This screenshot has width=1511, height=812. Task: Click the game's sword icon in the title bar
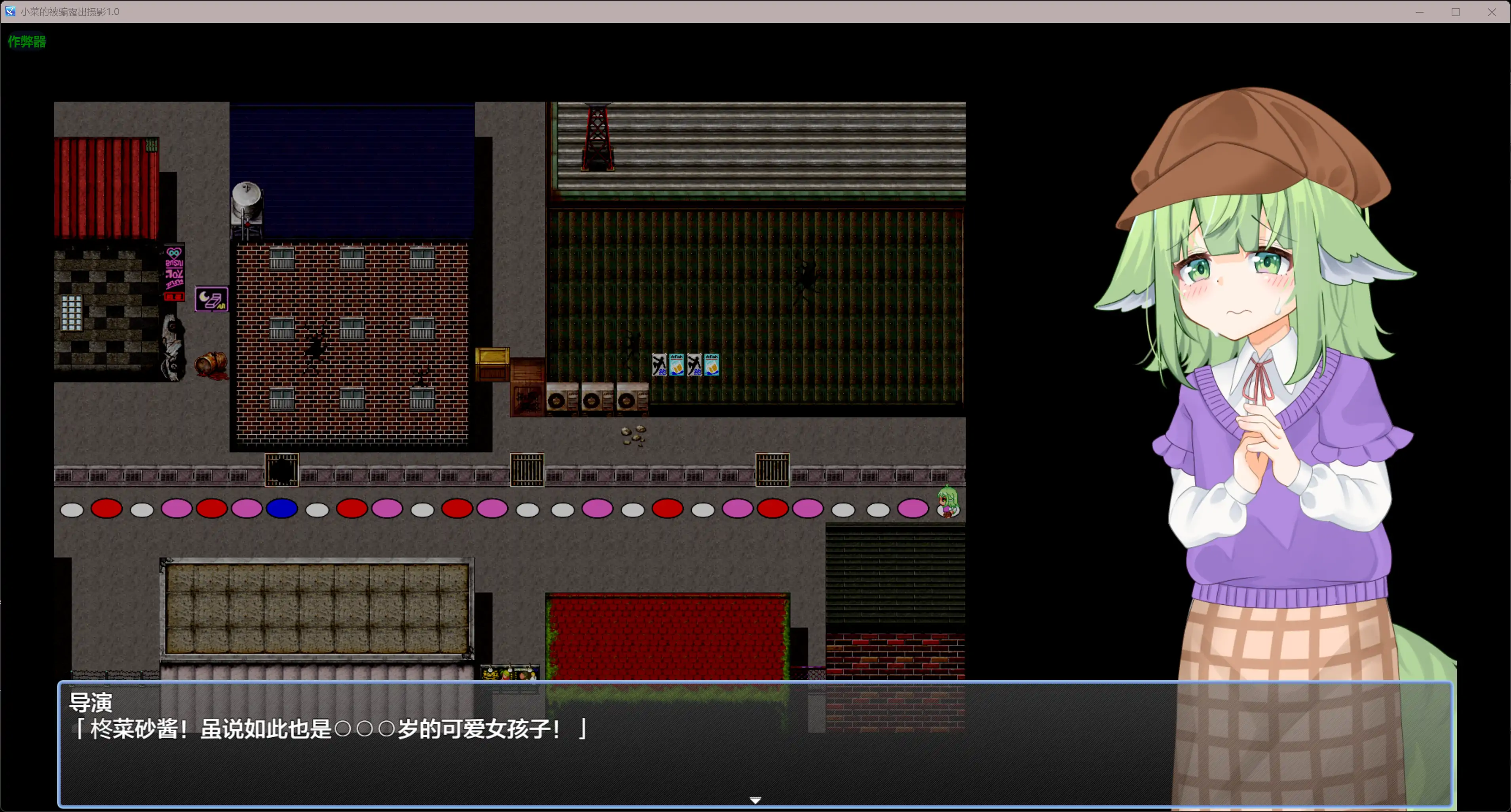point(10,11)
